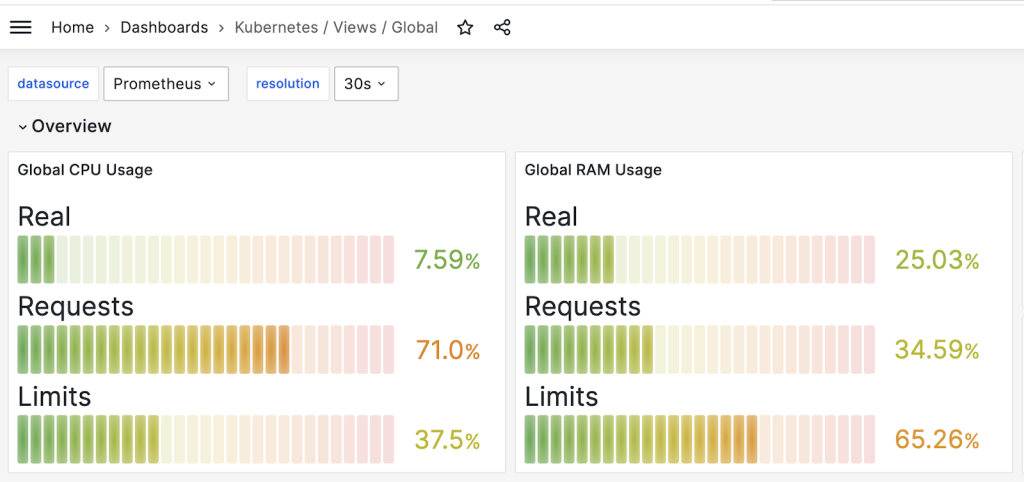This screenshot has height=482, width=1024.
Task: Click CPU Requests bar gauge
Action: (x=206, y=350)
